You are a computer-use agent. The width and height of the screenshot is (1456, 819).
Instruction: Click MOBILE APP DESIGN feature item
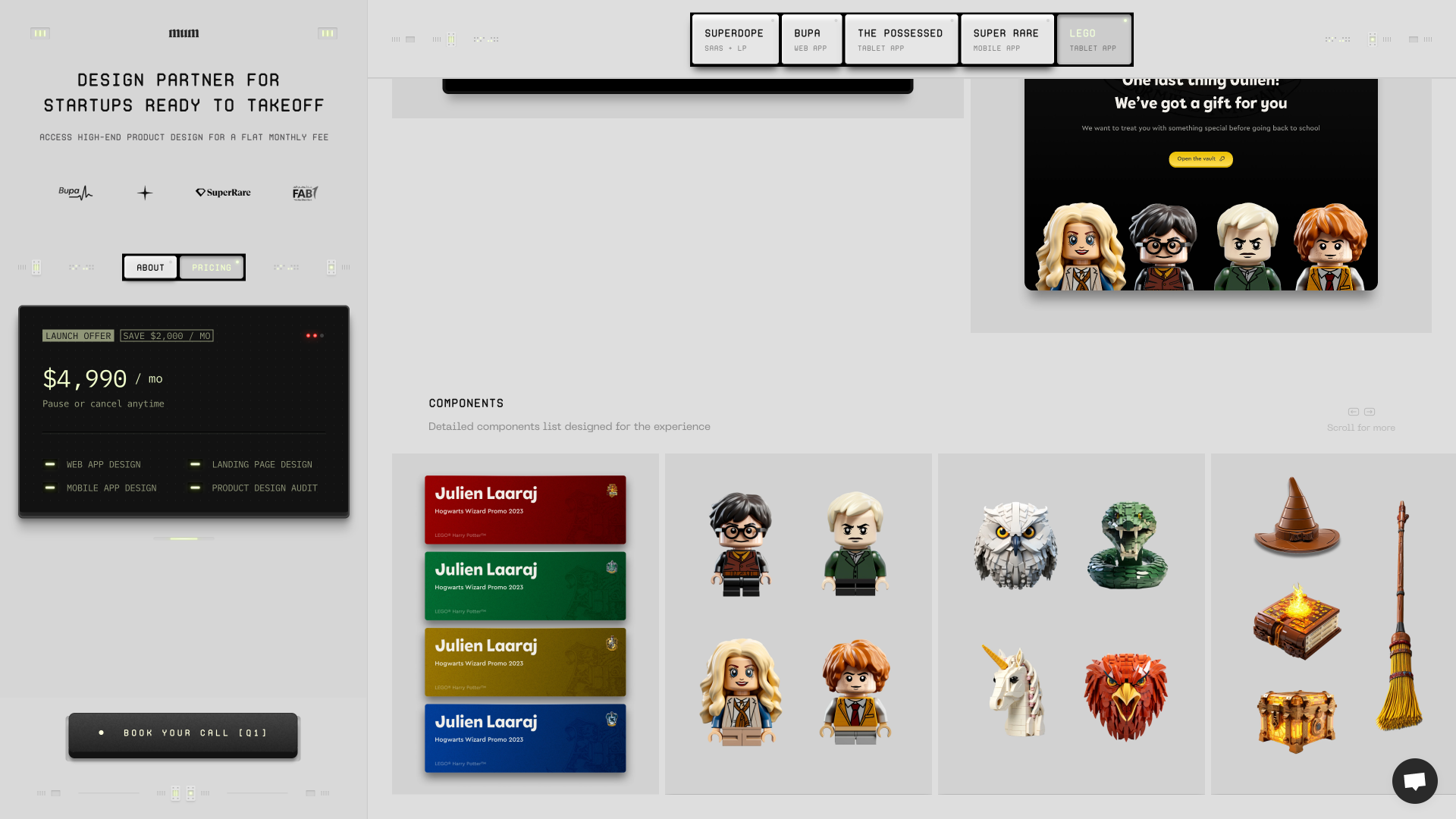coord(101,488)
